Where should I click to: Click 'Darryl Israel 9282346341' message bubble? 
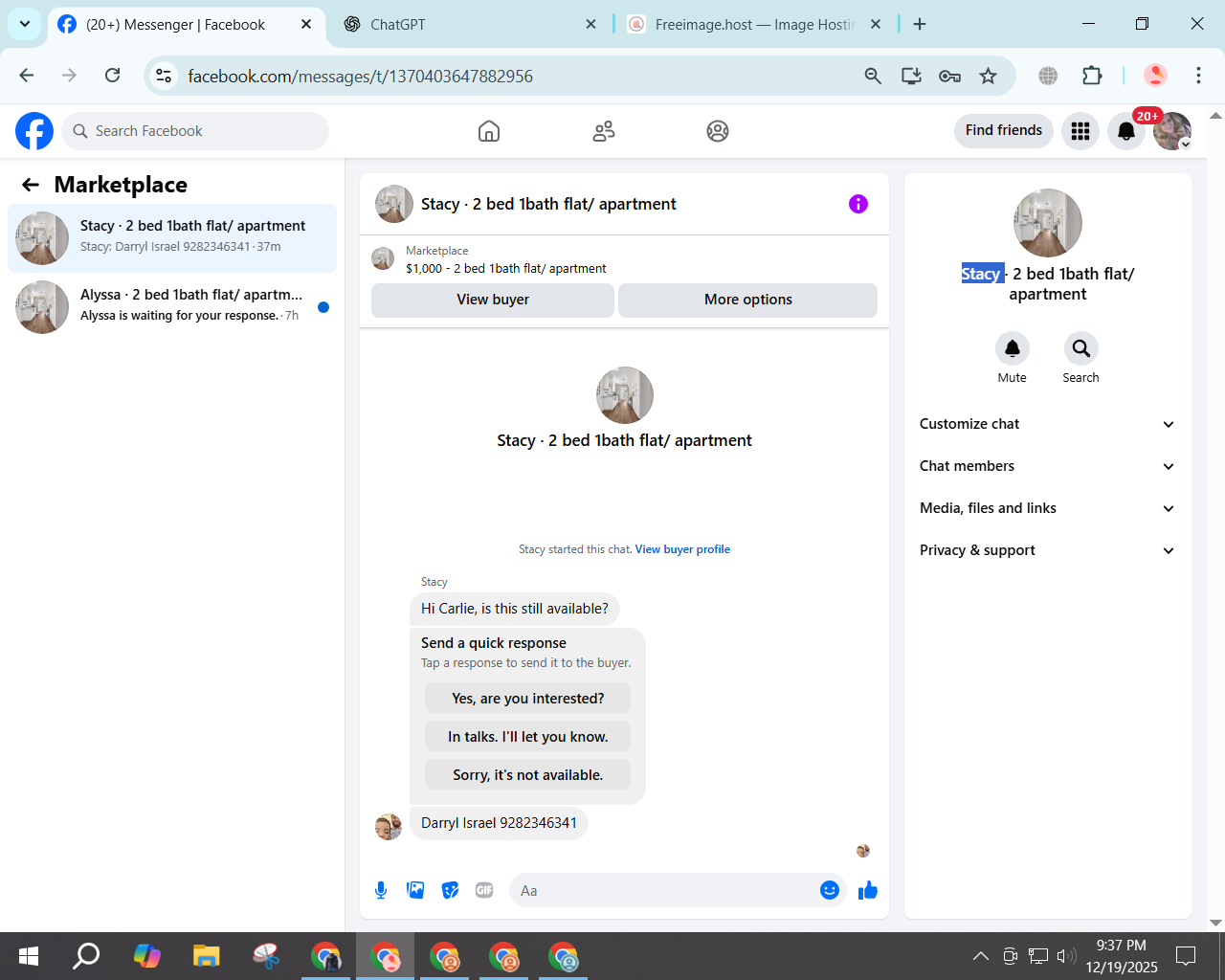tap(499, 823)
